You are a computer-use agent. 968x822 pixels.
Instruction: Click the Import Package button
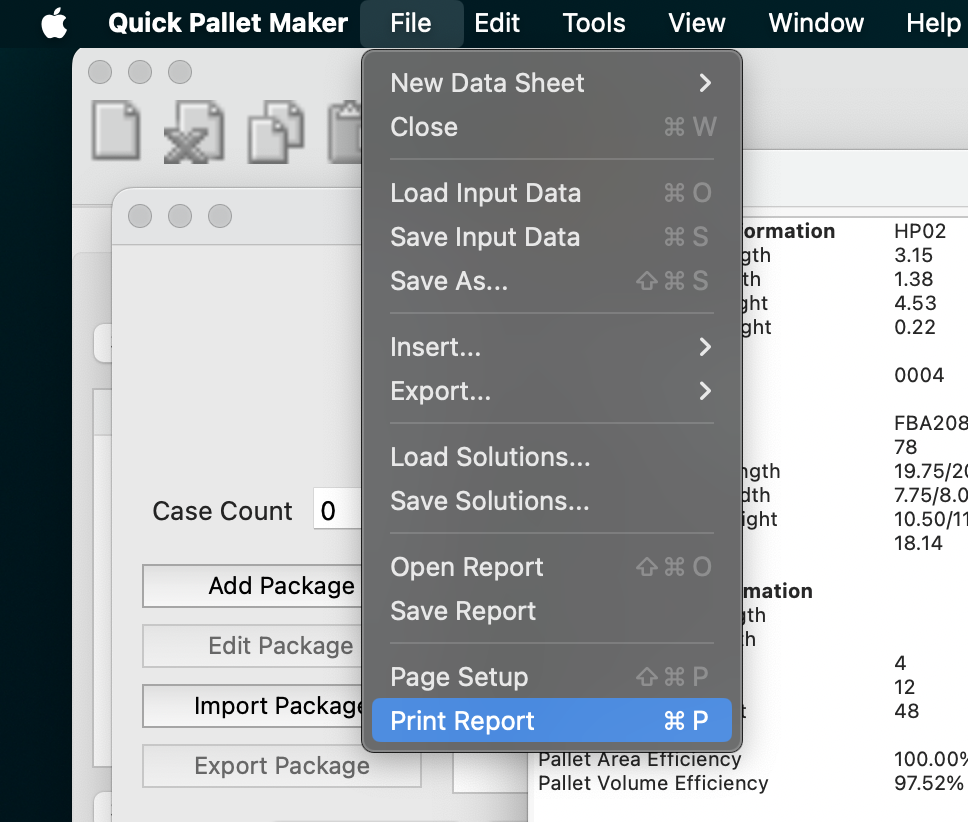coord(253,705)
